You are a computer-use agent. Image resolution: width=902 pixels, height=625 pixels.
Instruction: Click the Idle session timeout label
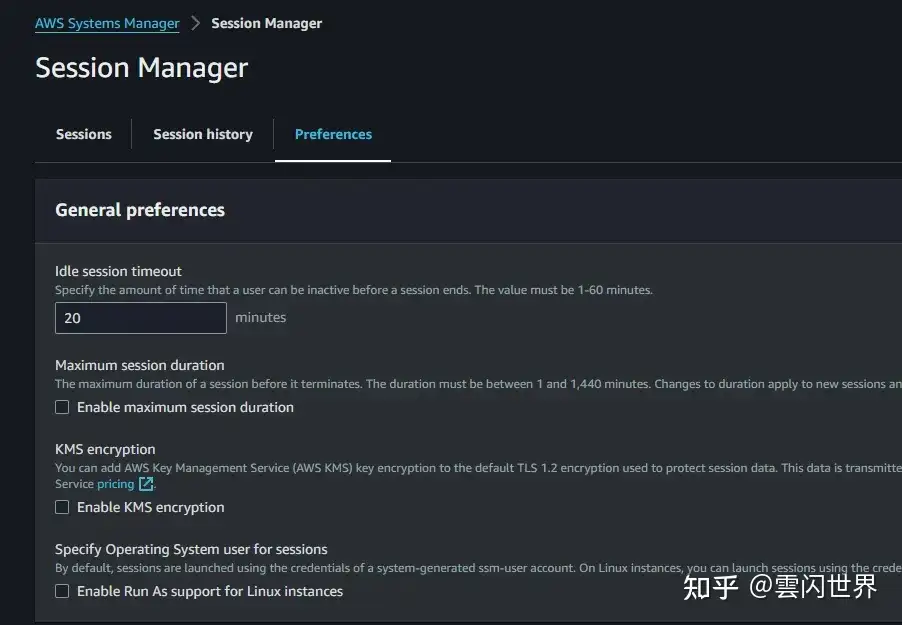pos(118,271)
